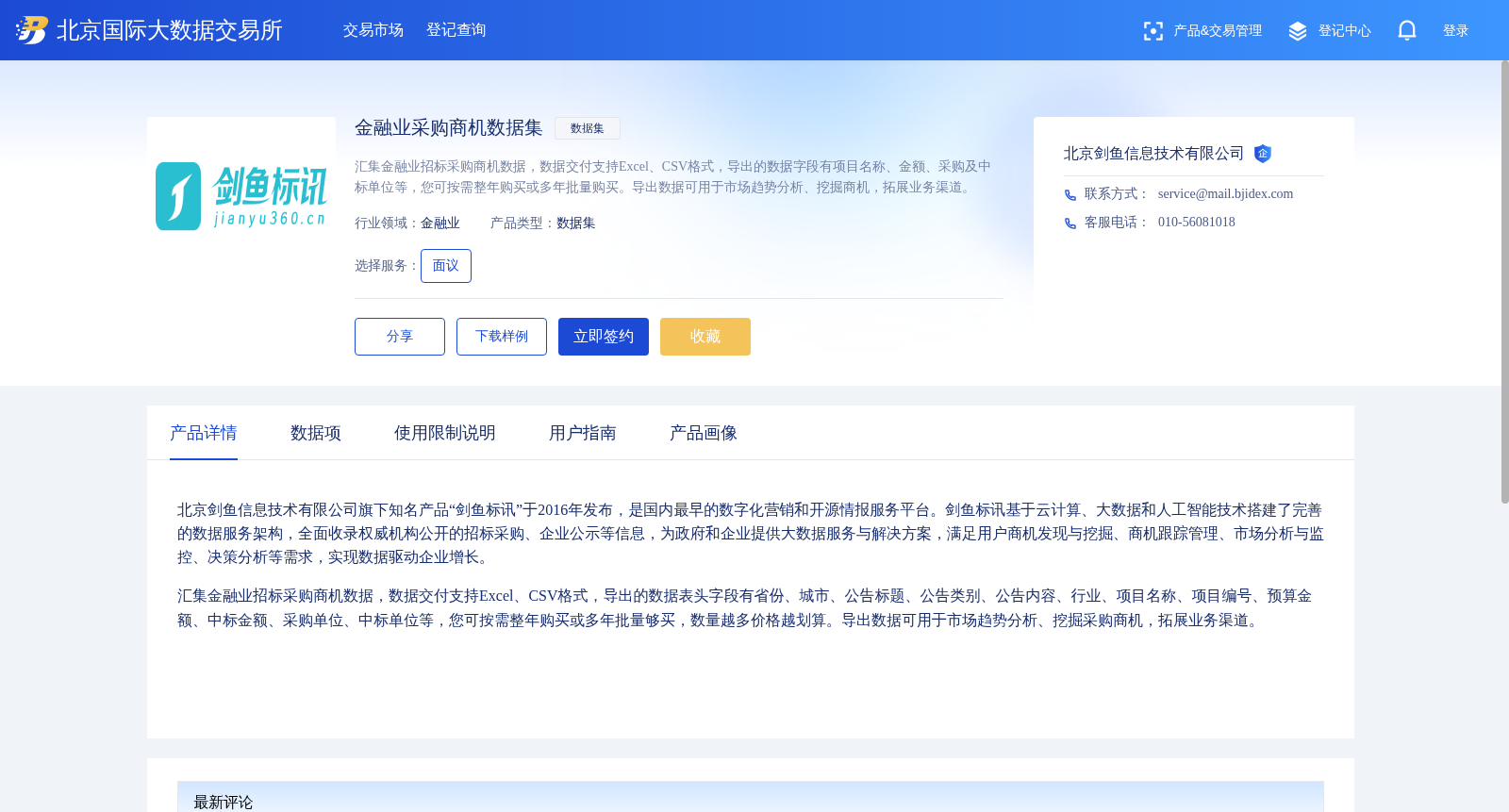
Task: Click the 产品类型 value 数据集
Action: point(576,224)
